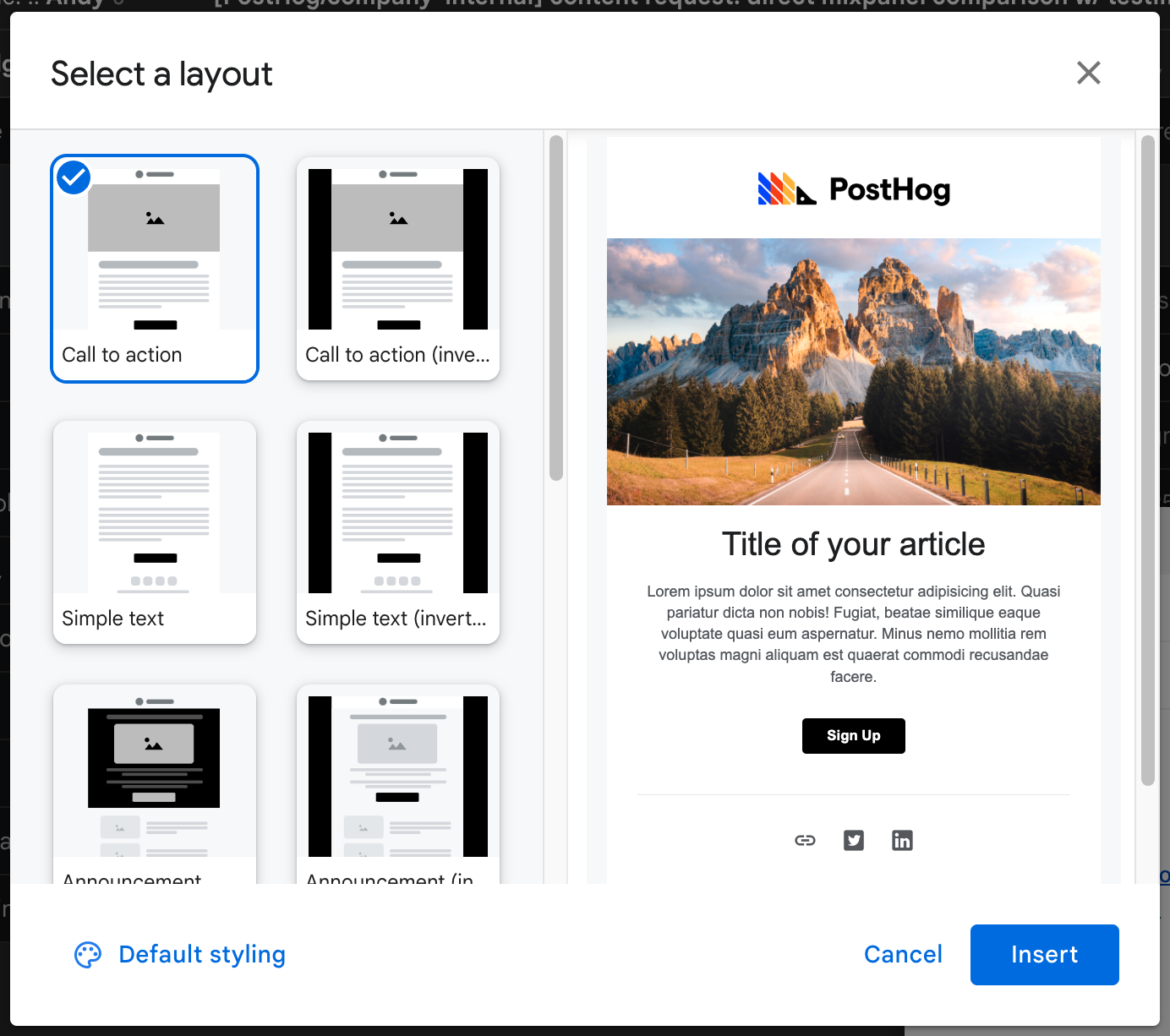Click the mountain road photo in the preview
This screenshot has height=1036, width=1170.
pos(853,372)
